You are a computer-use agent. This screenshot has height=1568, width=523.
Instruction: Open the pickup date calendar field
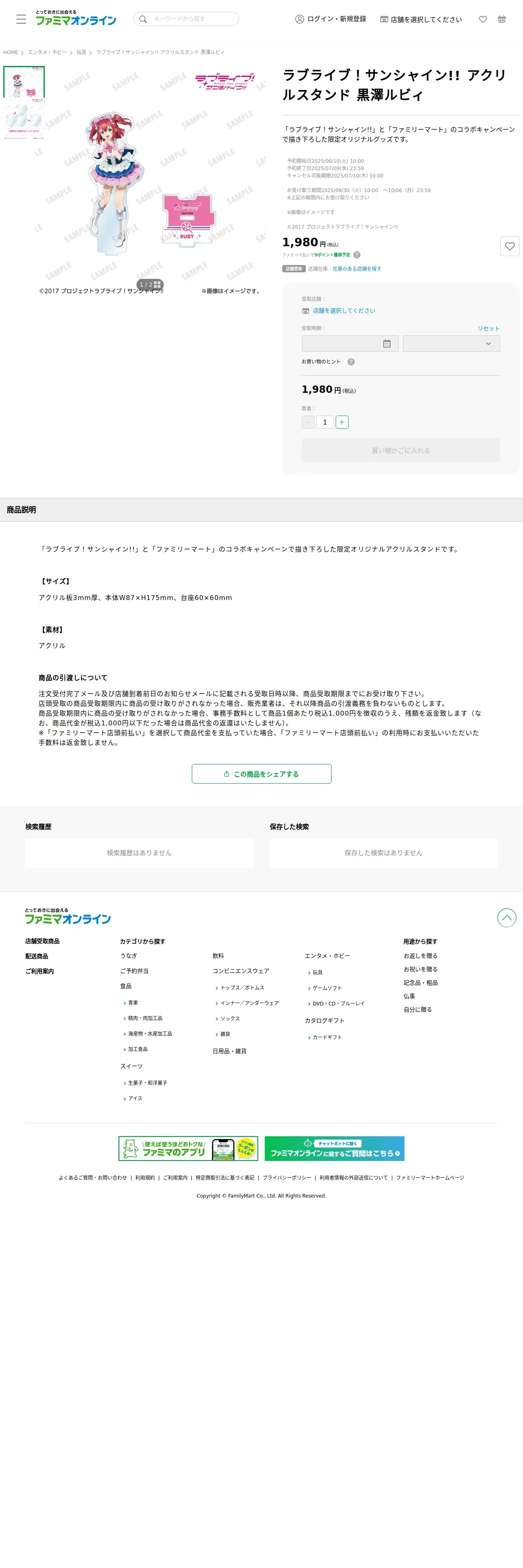(x=350, y=343)
